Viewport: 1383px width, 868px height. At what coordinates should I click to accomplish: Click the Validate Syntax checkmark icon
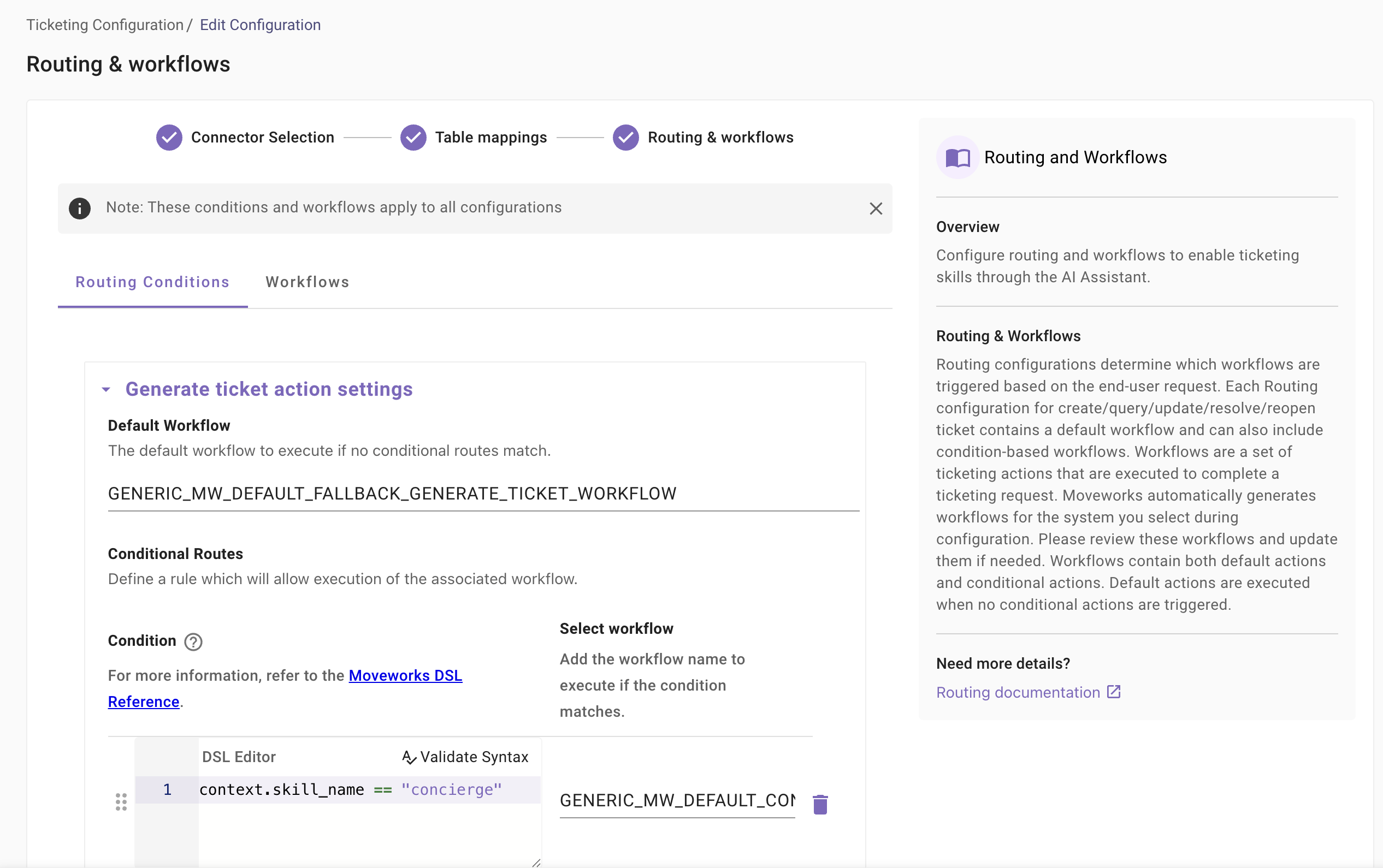coord(409,757)
